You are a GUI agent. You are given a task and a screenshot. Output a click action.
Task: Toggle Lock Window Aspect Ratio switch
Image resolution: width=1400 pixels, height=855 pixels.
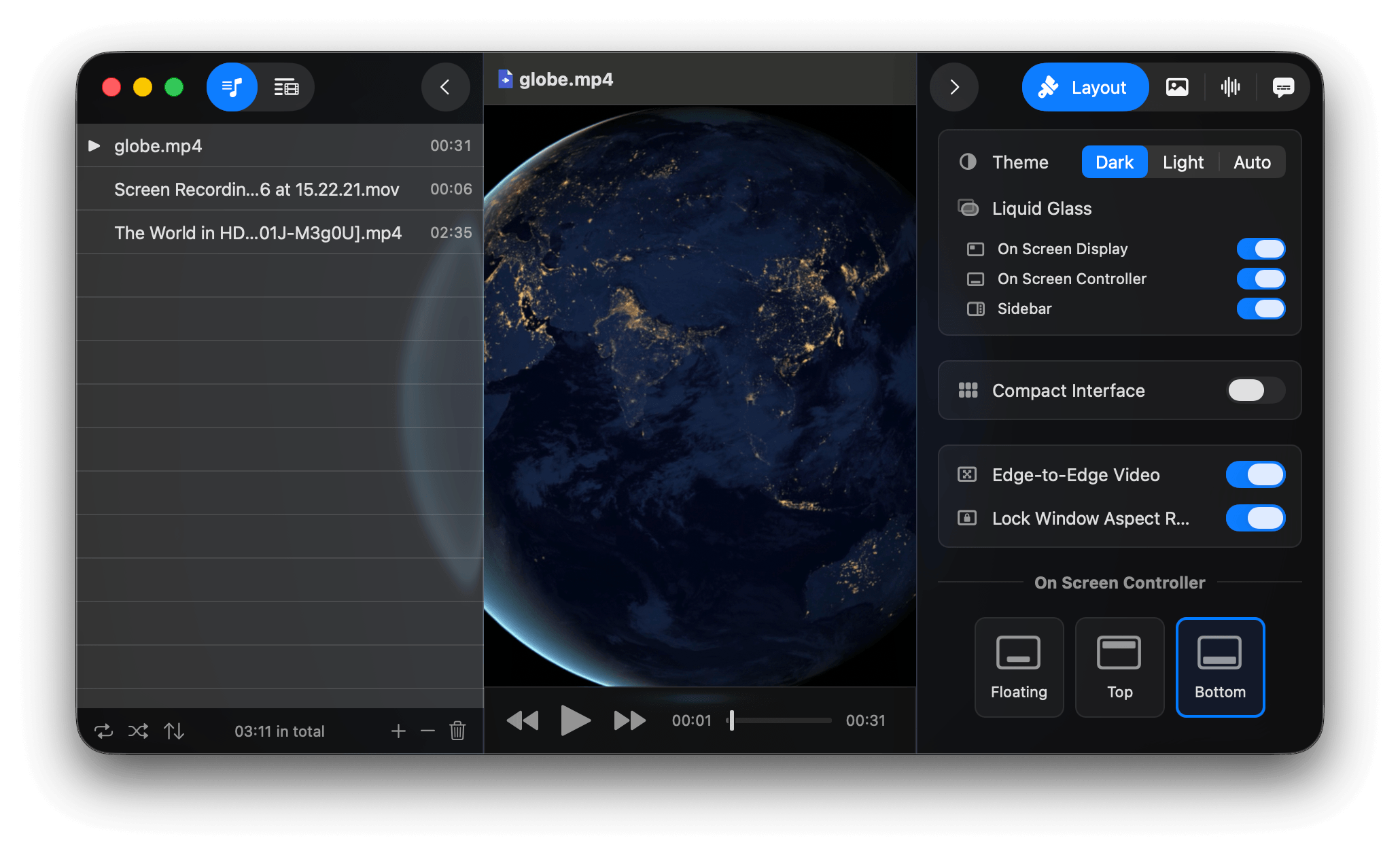click(x=1255, y=518)
